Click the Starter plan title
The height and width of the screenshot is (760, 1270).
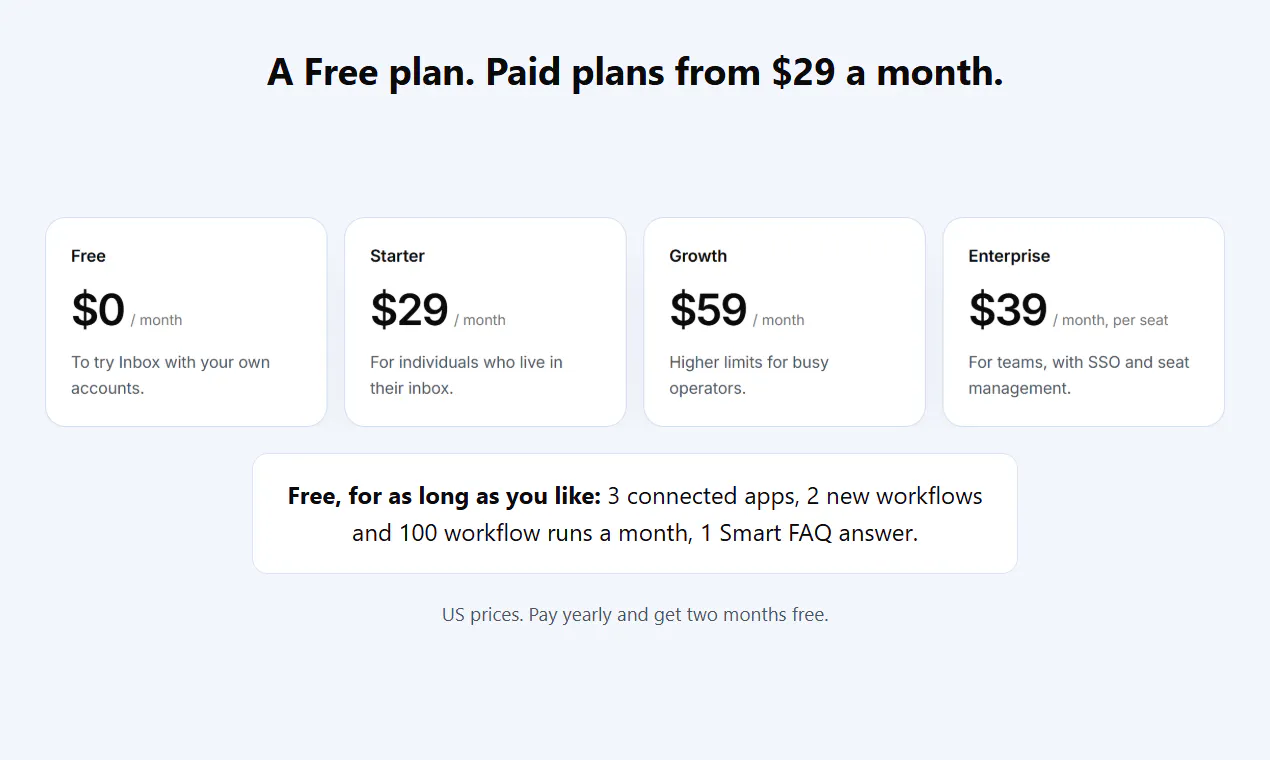point(397,256)
